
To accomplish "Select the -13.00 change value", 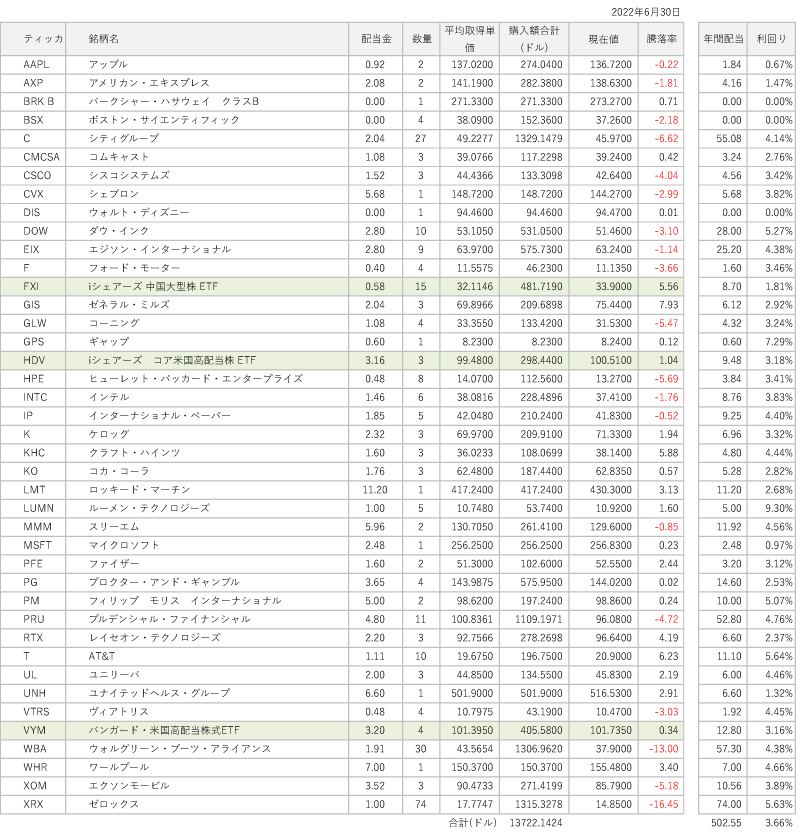I will pyautogui.click(x=664, y=749).
